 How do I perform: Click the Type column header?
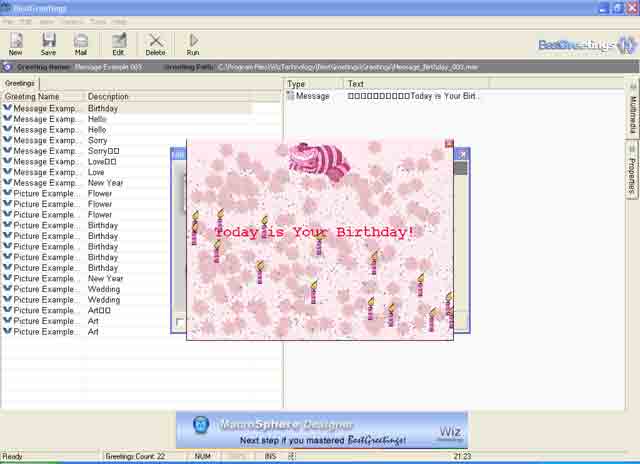pyautogui.click(x=313, y=84)
